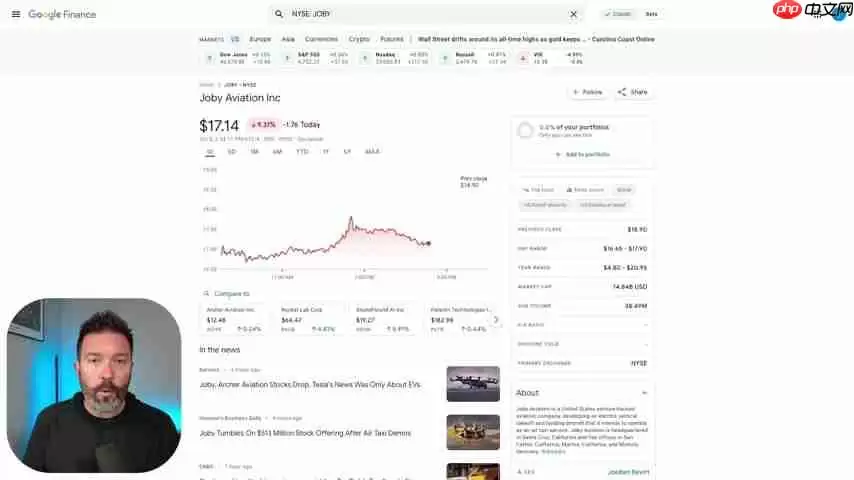Click the $17.14 stock price
Image resolution: width=854 pixels, height=480 pixels.
pos(219,126)
